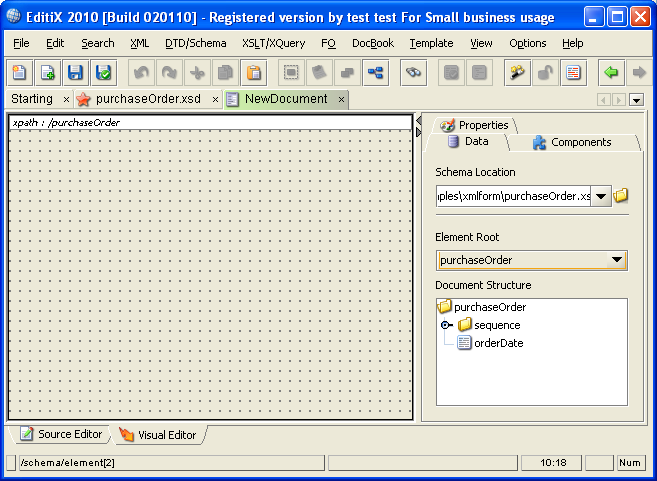This screenshot has height=481, width=657.
Task: Open the DocBook menu
Action: 372,43
